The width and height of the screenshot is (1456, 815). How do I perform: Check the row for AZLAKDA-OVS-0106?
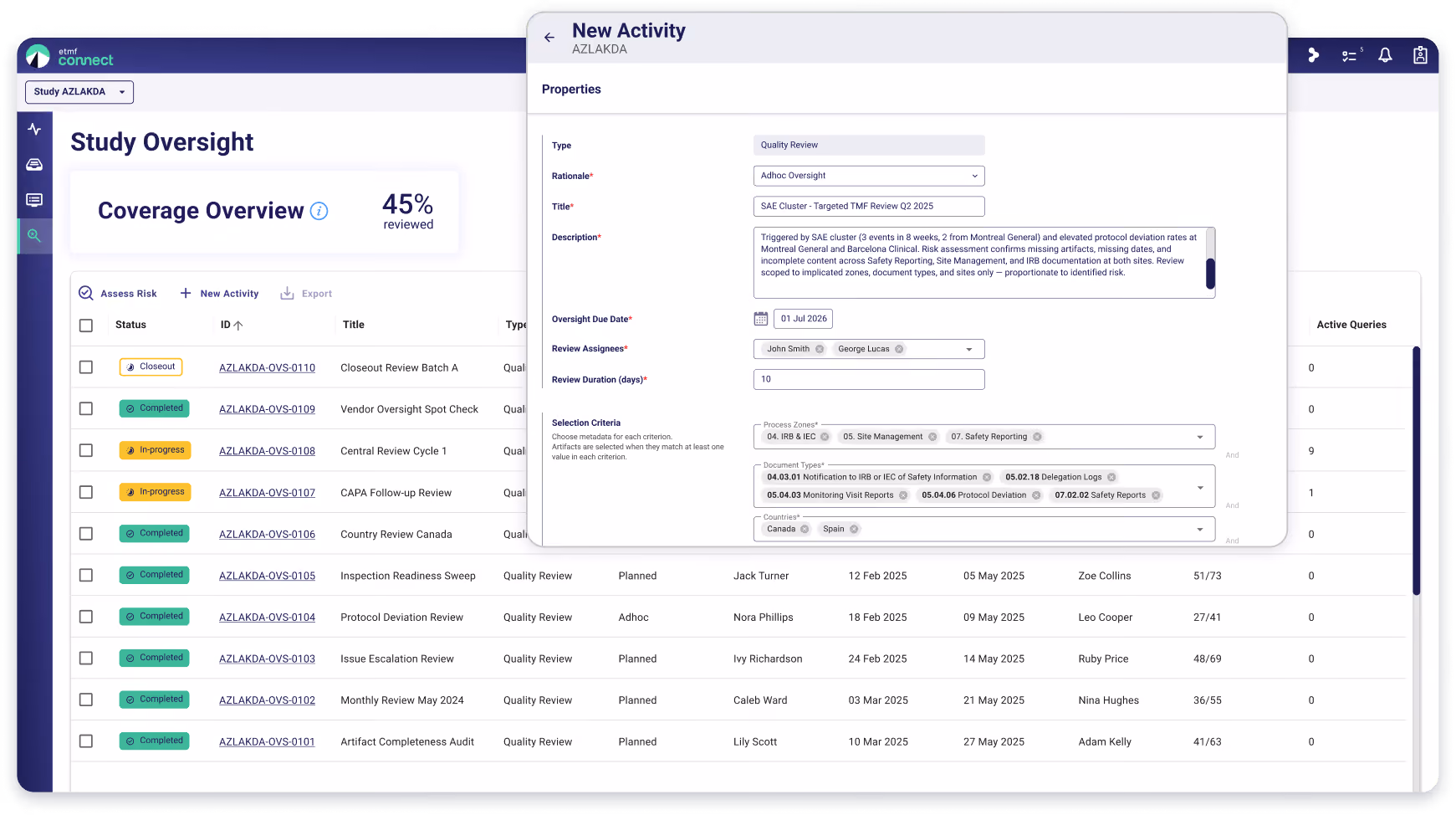86,533
